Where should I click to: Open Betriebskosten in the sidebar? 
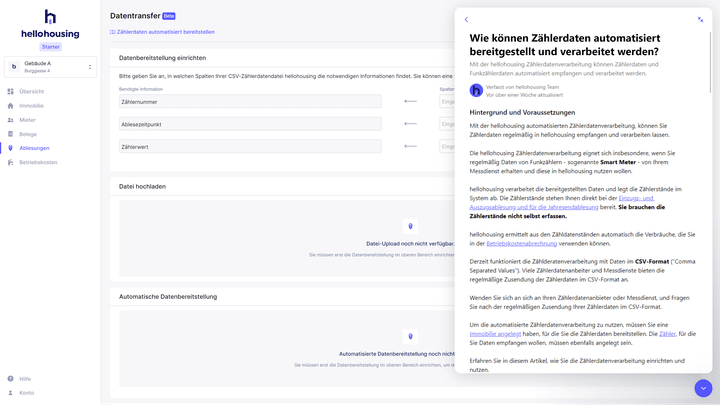tap(38, 162)
